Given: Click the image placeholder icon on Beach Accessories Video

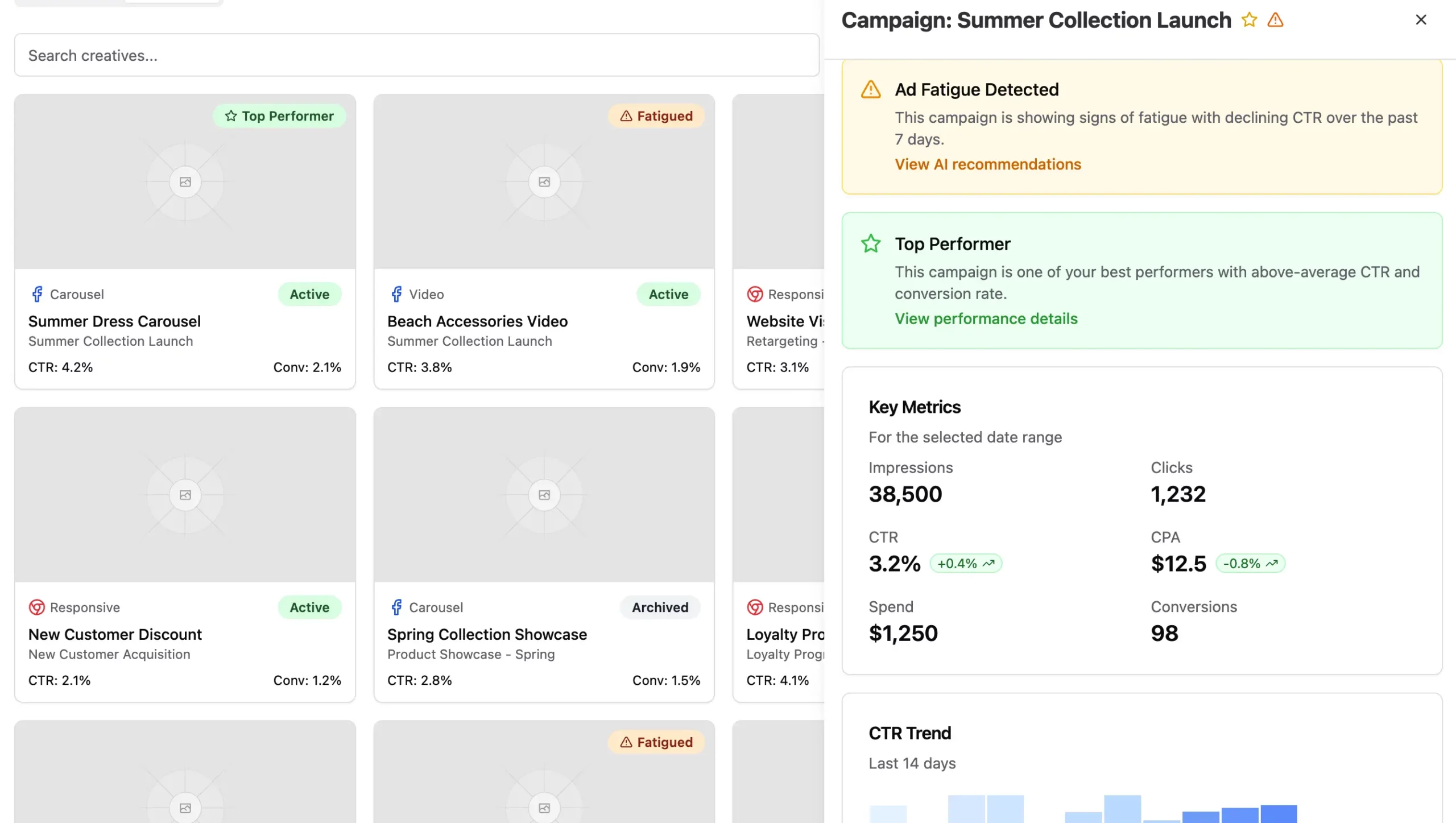Looking at the screenshot, I should 544,182.
